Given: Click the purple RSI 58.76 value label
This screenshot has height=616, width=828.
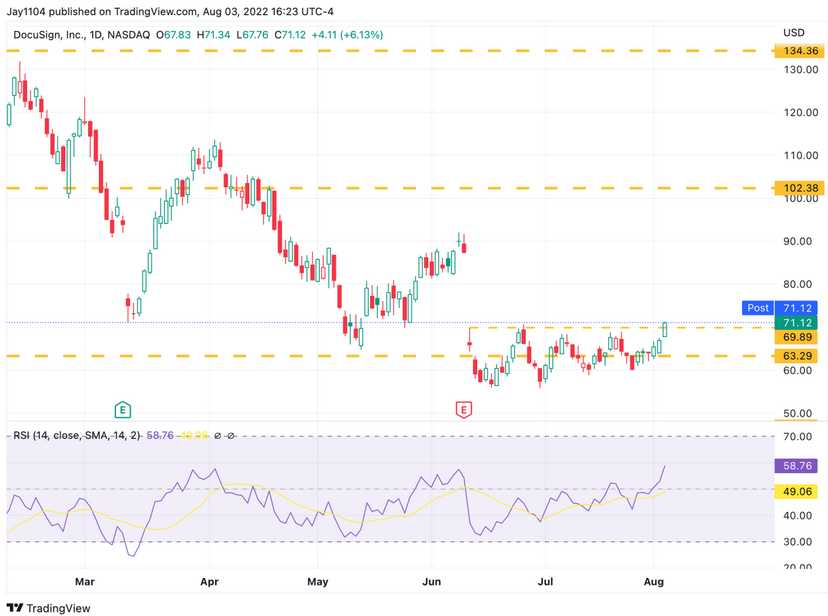Looking at the screenshot, I should click(797, 466).
